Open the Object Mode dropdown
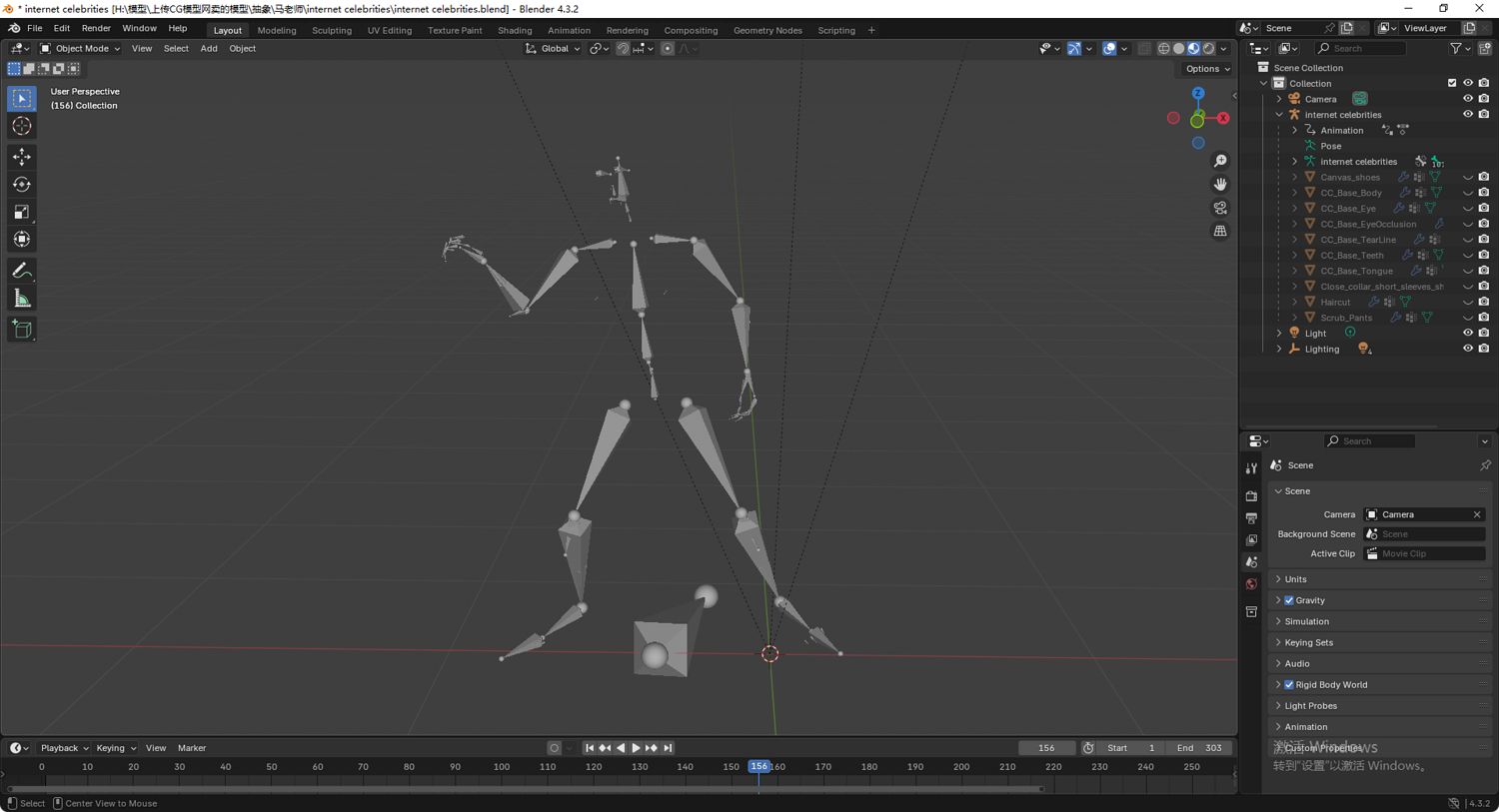Viewport: 1499px width, 812px height. pyautogui.click(x=80, y=48)
